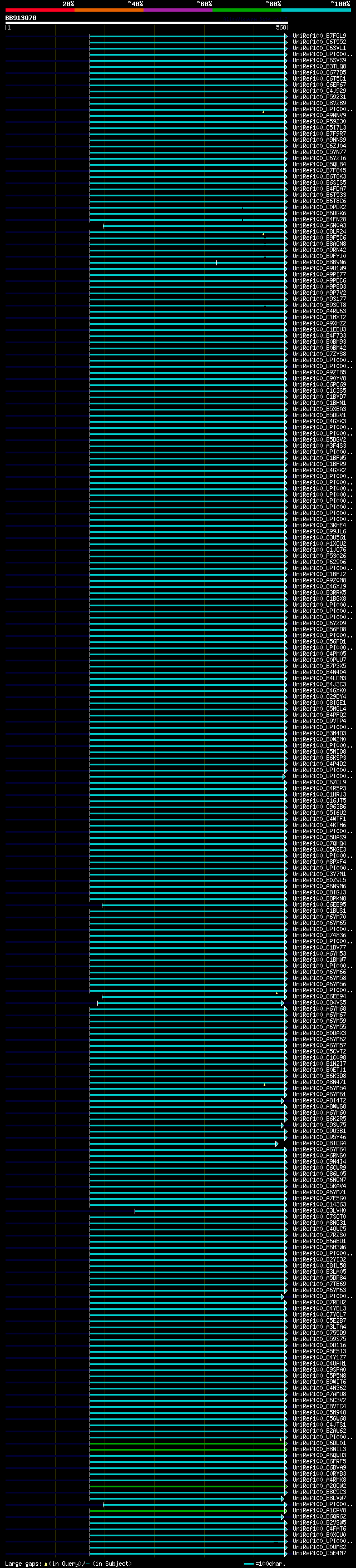This screenshot has height=1568, width=356.
Task: Click shortened alignment bar of UniRef100_A6N0A3
Action: click(195, 226)
